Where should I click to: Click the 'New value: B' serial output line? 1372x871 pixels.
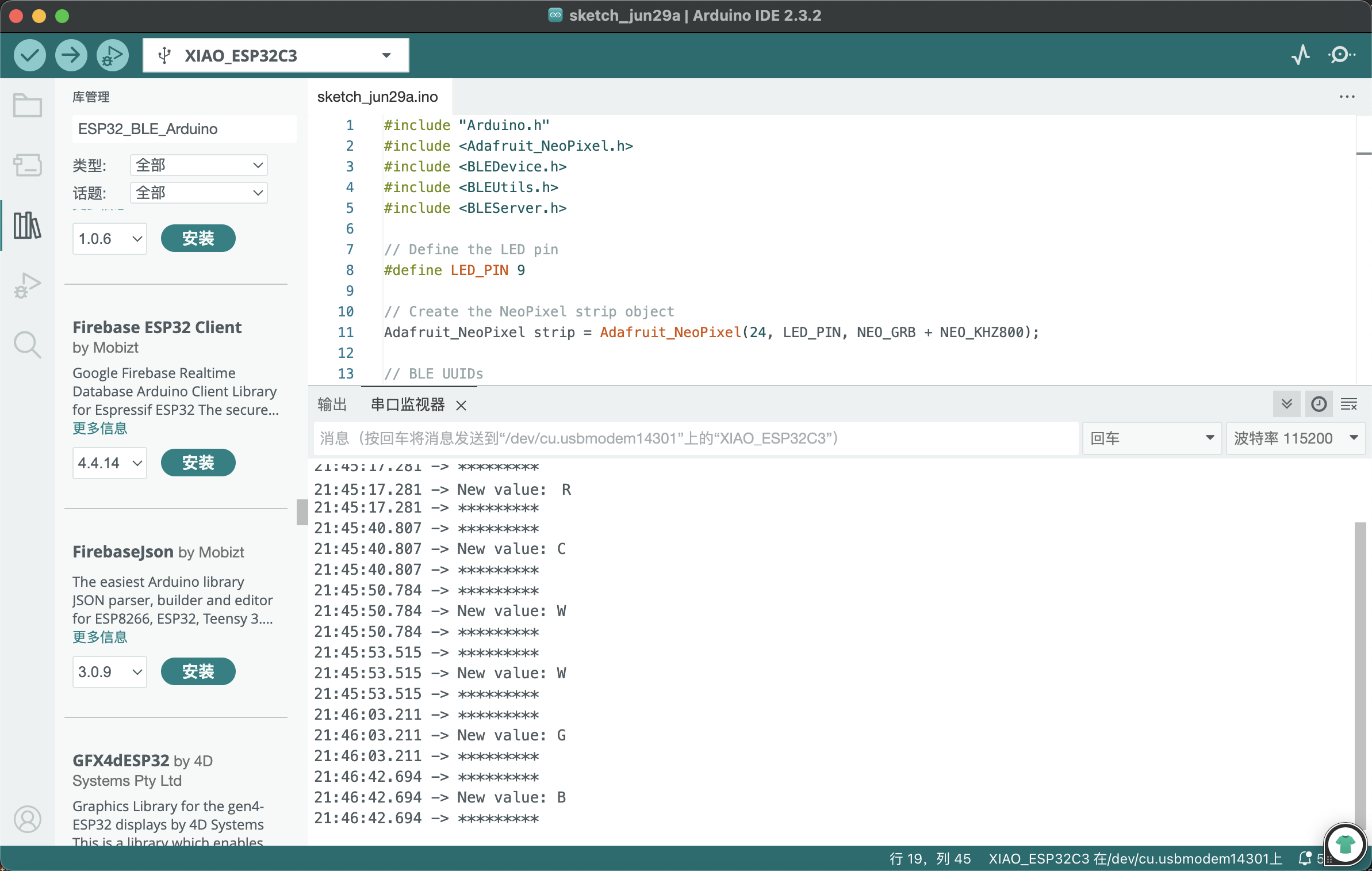tap(440, 797)
